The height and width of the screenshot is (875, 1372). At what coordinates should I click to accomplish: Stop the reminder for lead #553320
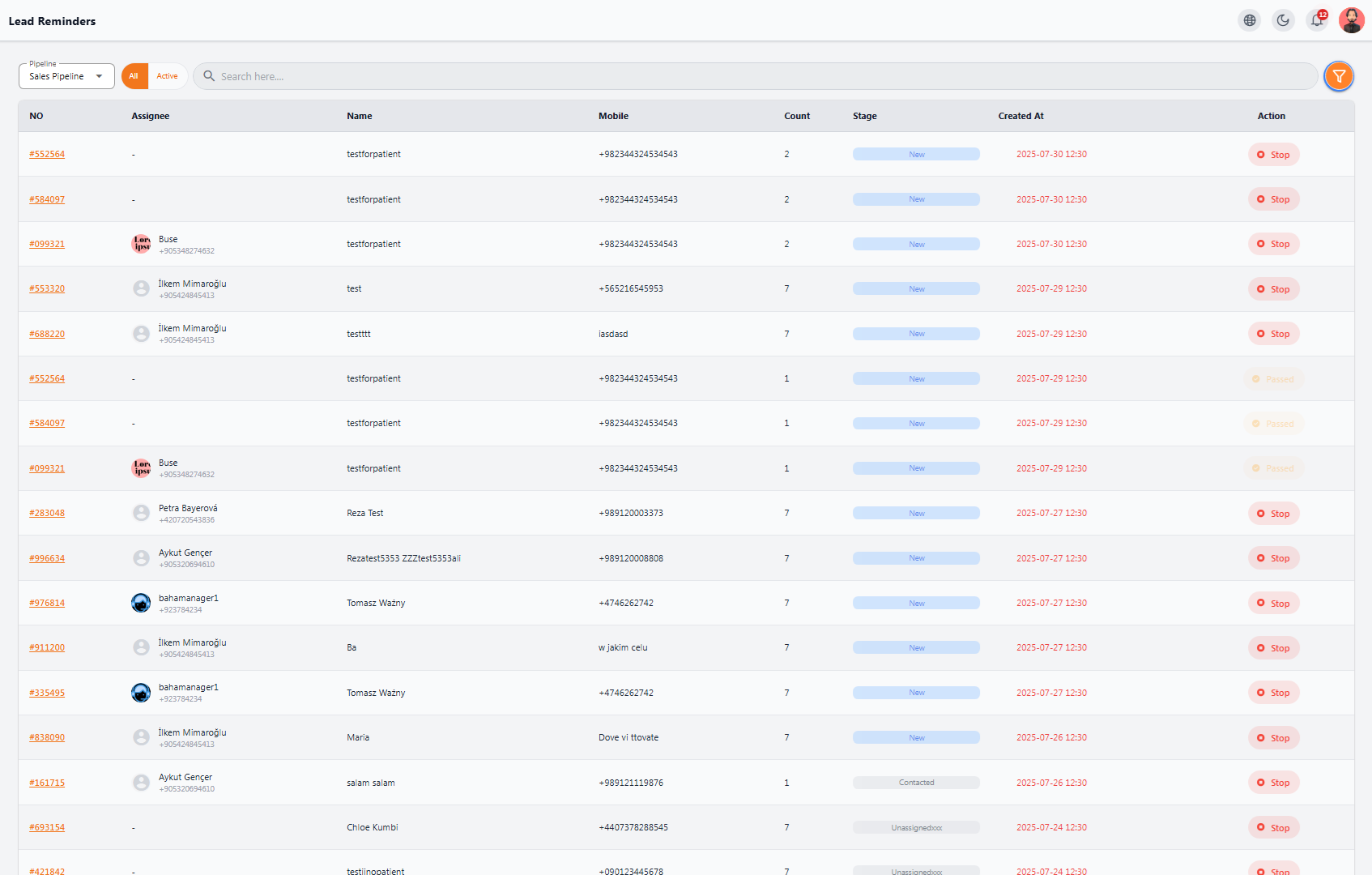(x=1273, y=289)
